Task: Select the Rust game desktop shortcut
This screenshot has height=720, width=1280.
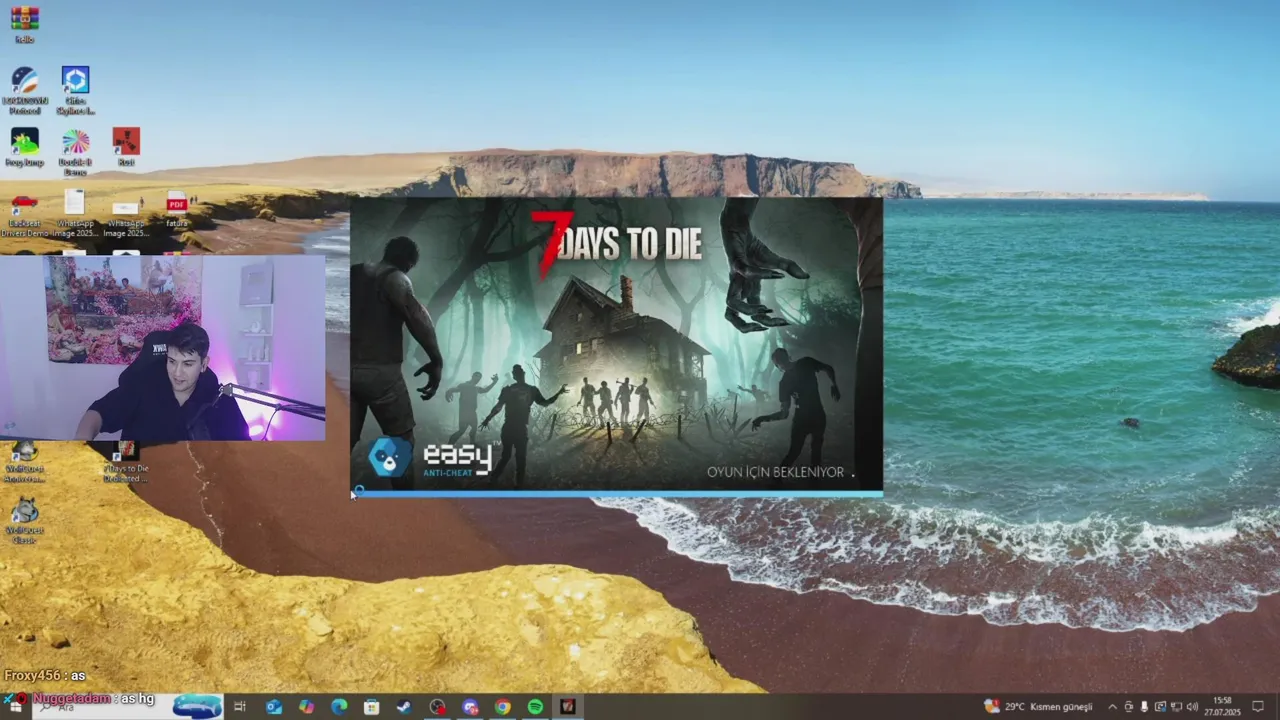Action: tap(126, 147)
